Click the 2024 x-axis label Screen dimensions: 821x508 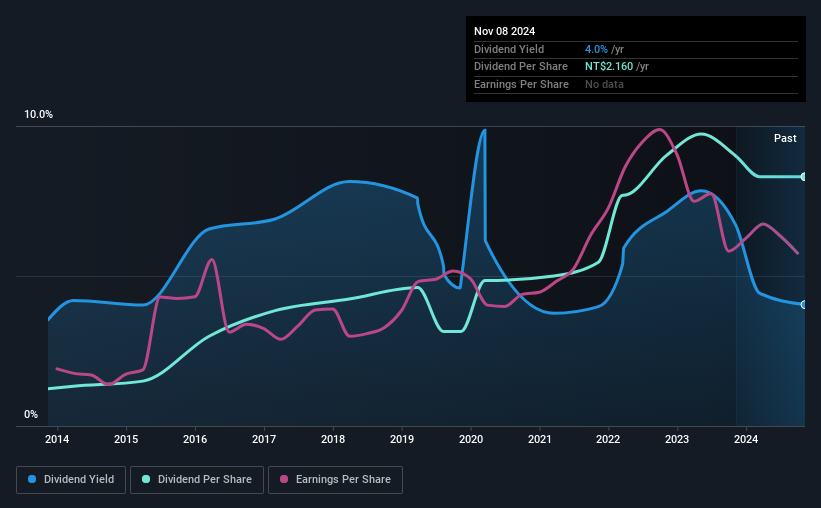pos(746,439)
